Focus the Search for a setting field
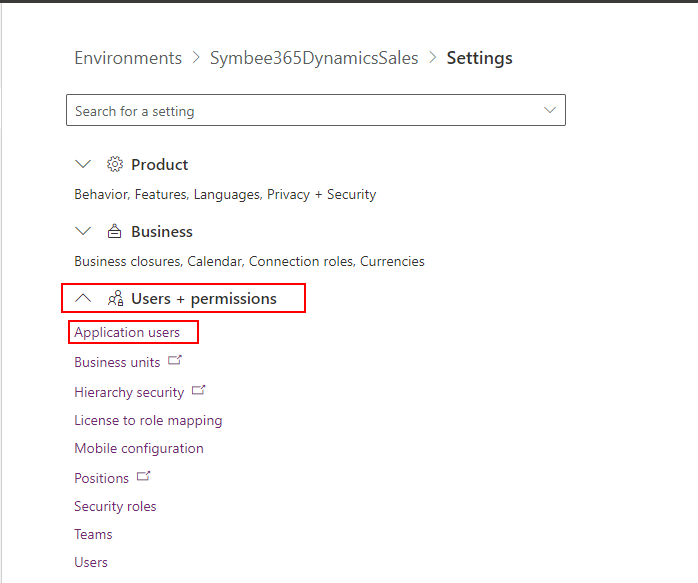The width and height of the screenshot is (698, 583). [x=316, y=110]
